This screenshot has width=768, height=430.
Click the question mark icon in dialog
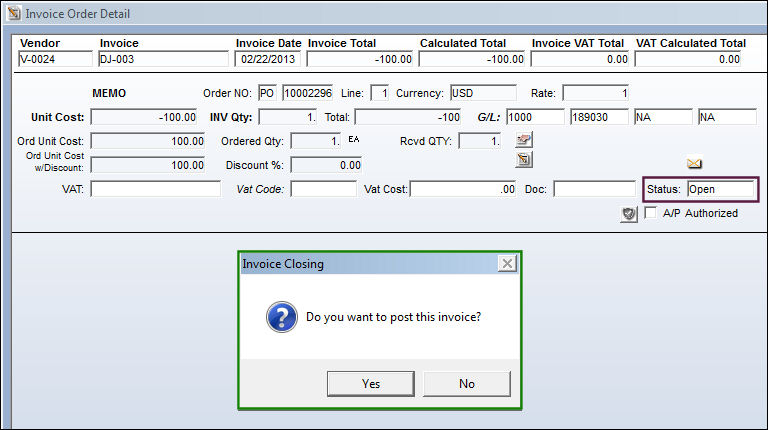point(282,317)
